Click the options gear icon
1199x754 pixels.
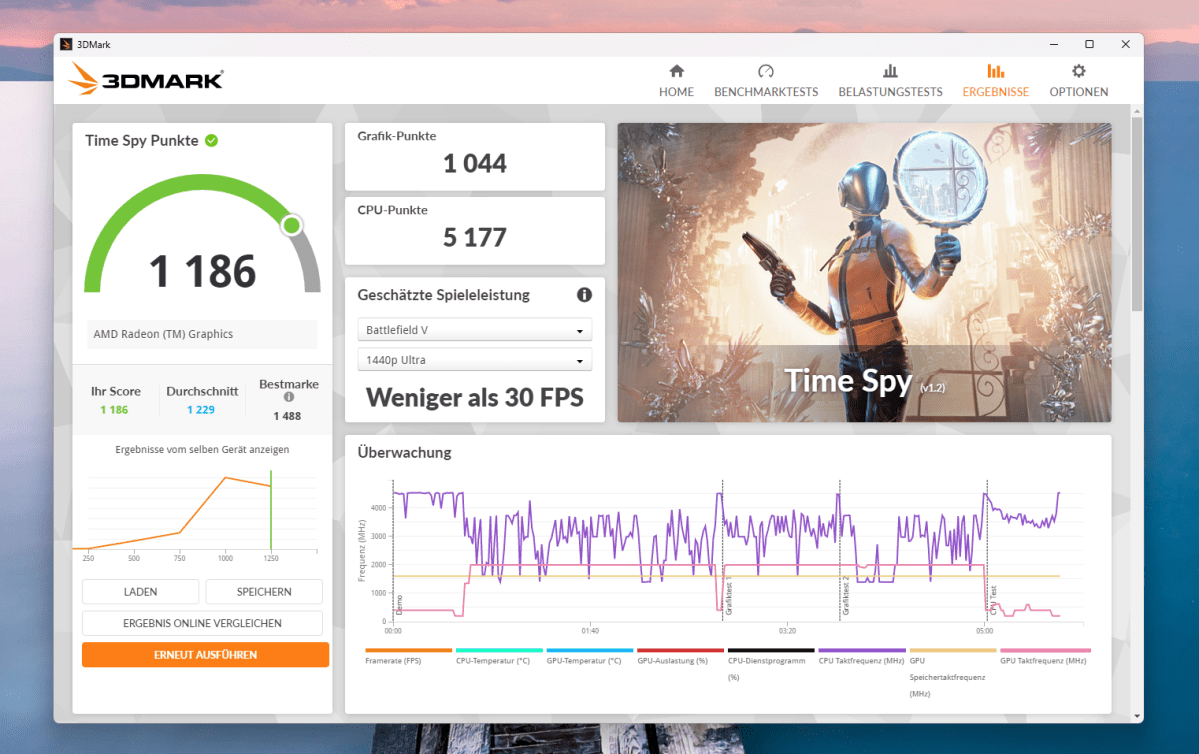(1078, 71)
